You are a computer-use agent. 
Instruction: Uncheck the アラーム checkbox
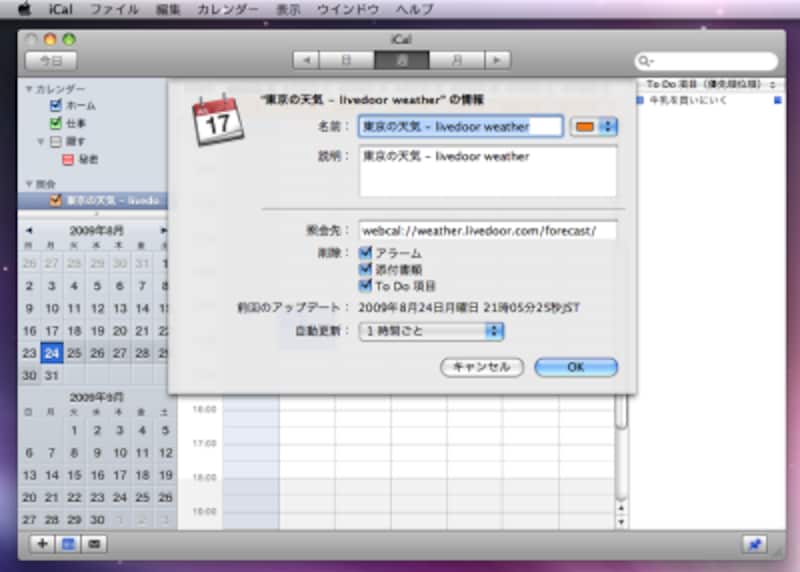click(366, 254)
